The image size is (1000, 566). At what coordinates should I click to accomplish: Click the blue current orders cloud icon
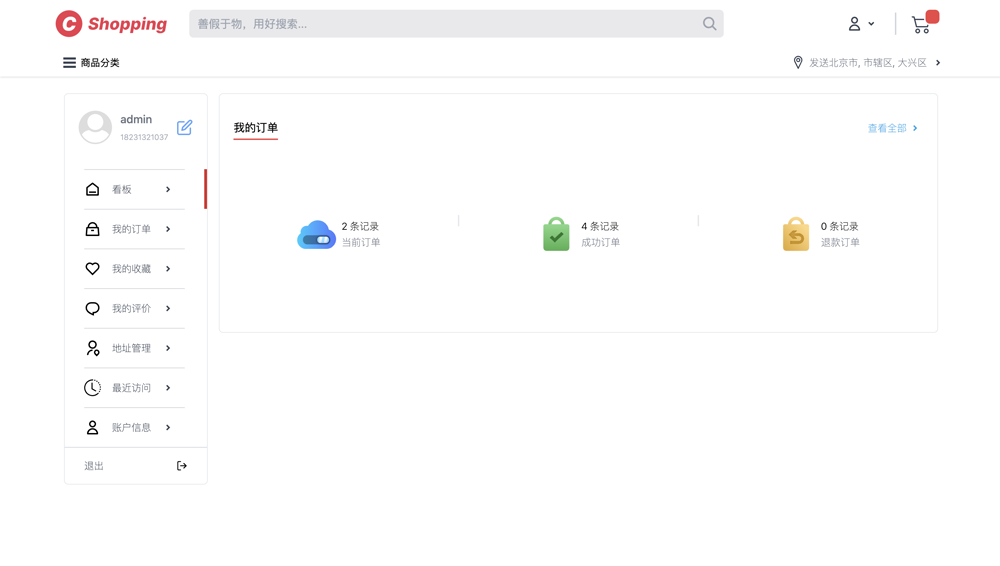tap(316, 235)
